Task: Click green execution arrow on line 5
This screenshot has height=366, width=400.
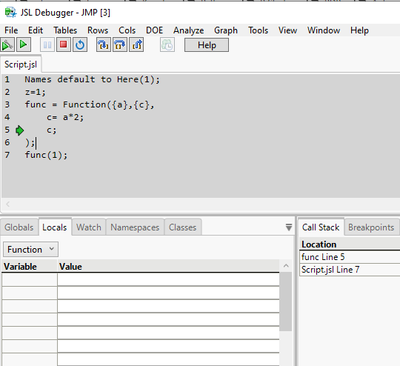Action: (20, 130)
